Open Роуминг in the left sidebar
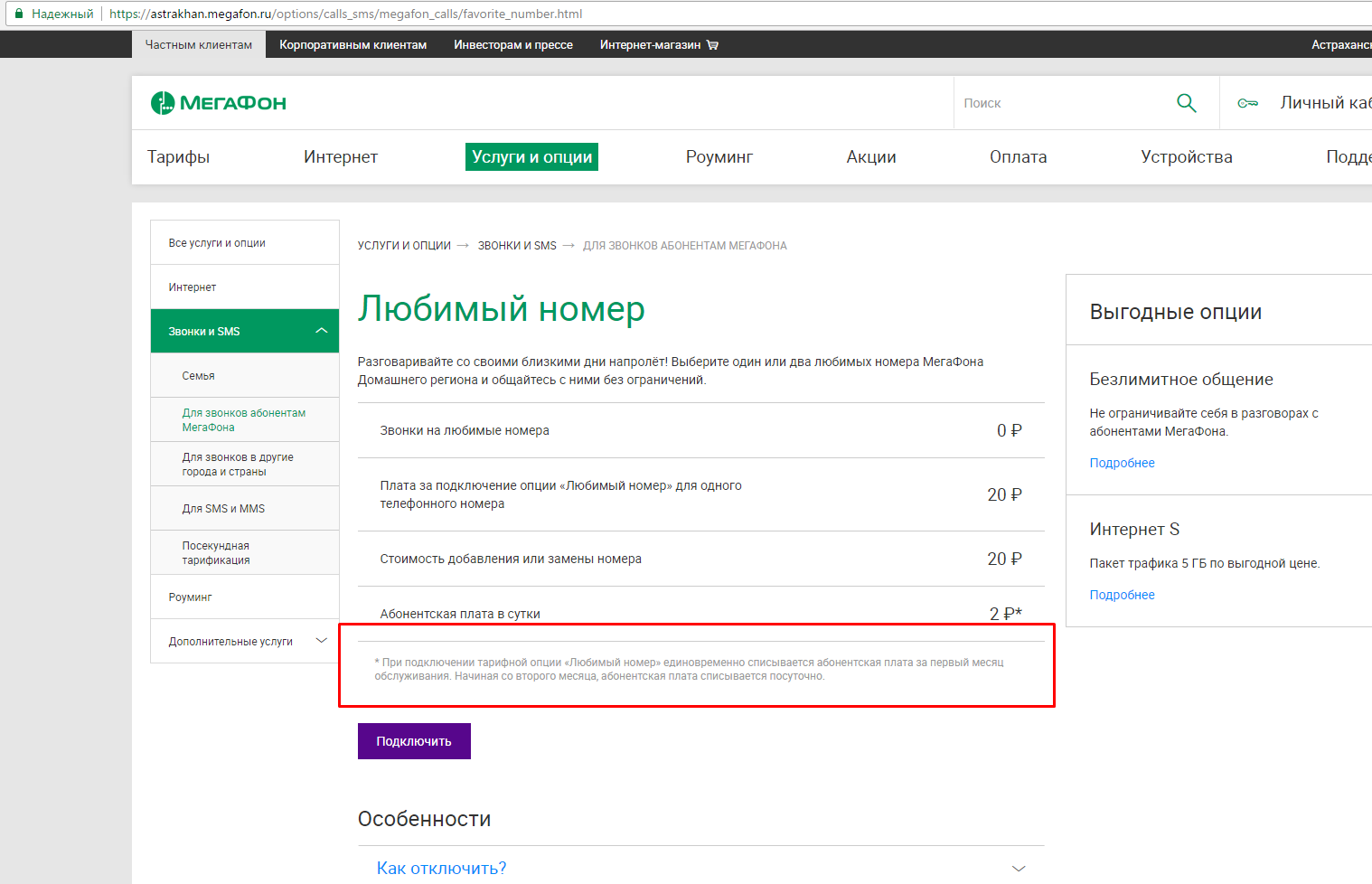1372x884 pixels. point(245,597)
